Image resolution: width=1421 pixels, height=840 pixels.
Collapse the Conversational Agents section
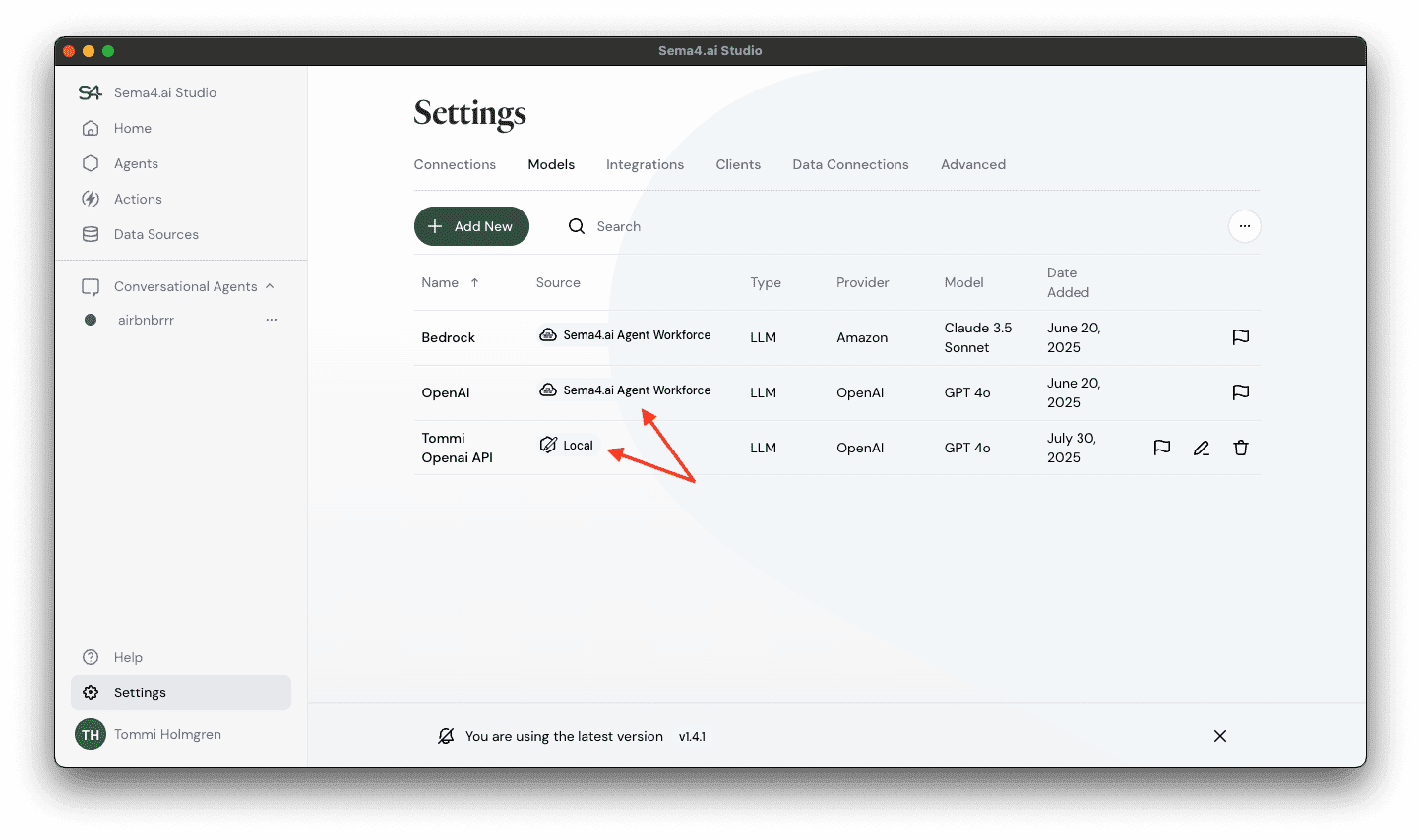(271, 286)
